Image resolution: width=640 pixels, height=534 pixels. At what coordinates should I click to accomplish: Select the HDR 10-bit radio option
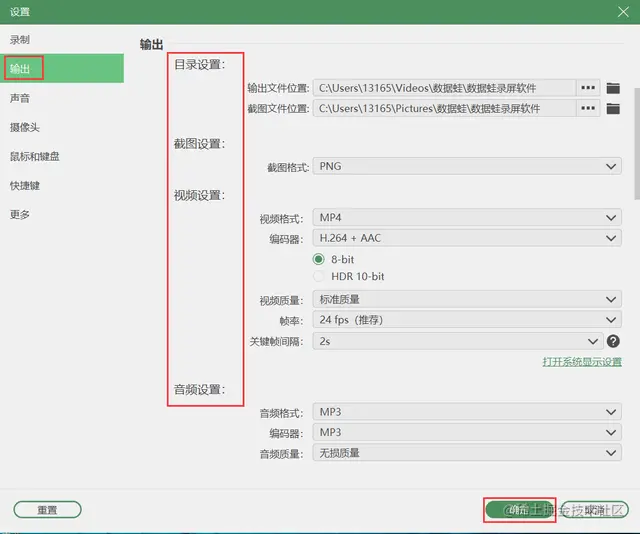[318, 276]
